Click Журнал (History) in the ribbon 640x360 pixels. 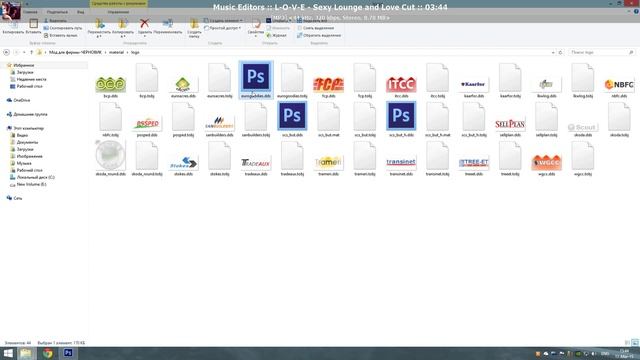[276, 36]
